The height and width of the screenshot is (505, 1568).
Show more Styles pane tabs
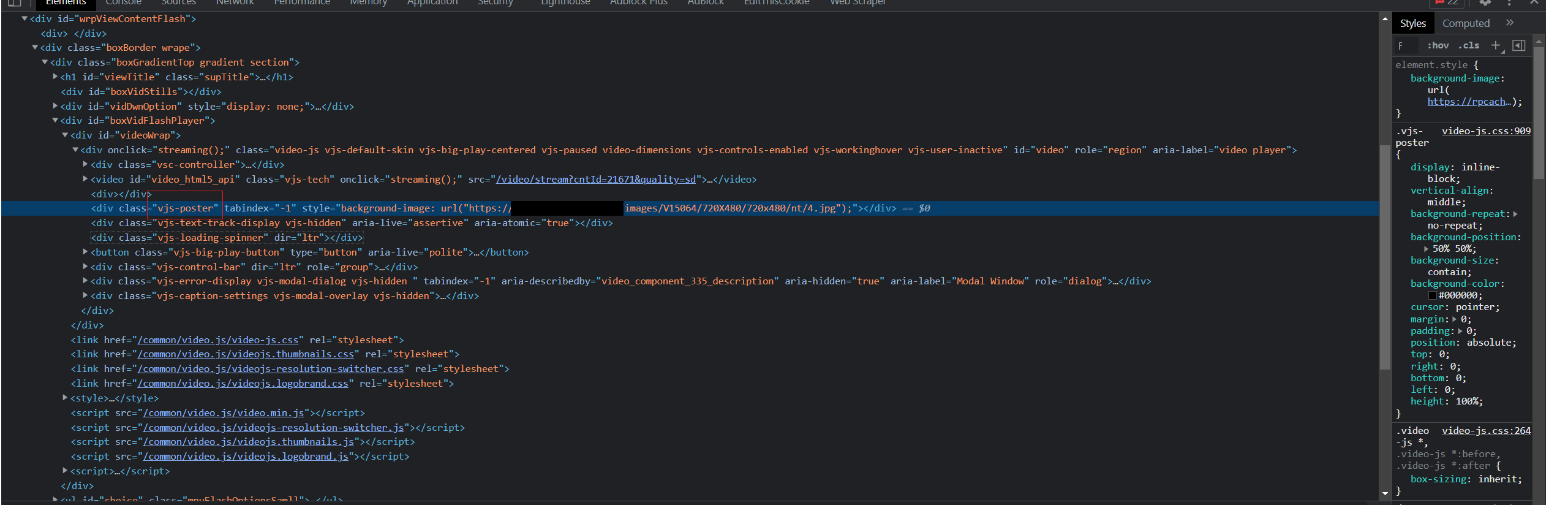[x=1510, y=23]
